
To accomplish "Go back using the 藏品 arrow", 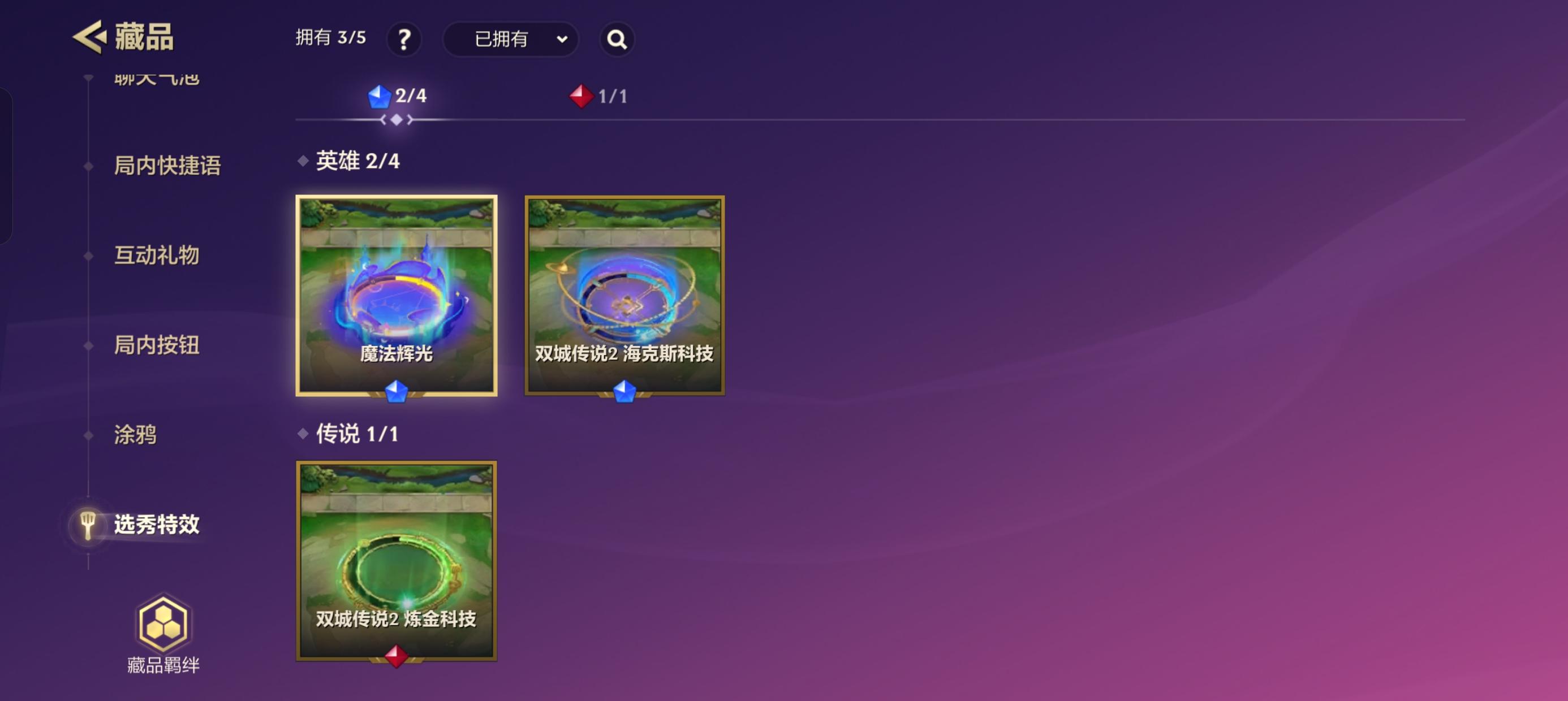I will [x=89, y=37].
